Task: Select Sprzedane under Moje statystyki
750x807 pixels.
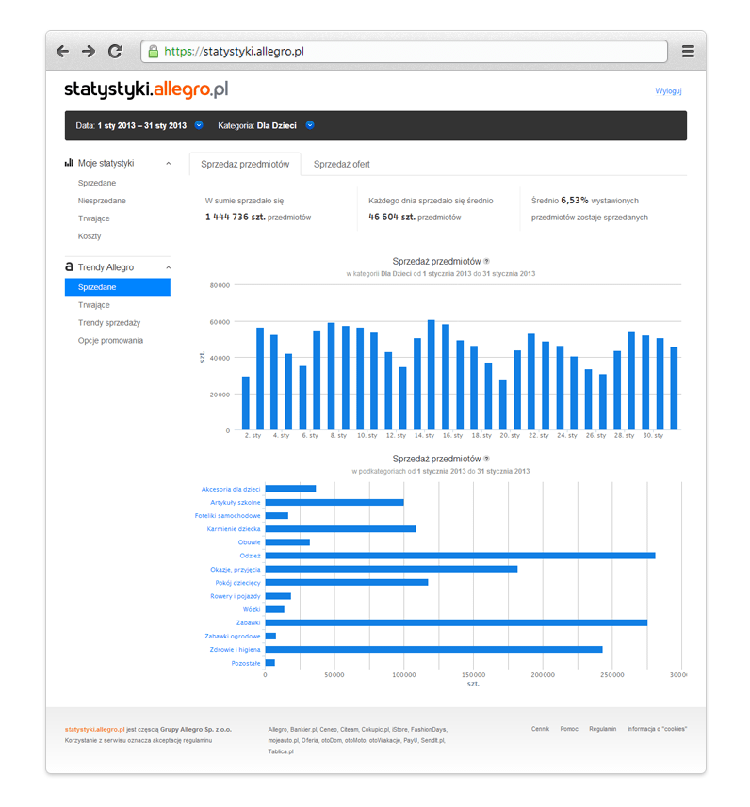Action: click(x=97, y=183)
